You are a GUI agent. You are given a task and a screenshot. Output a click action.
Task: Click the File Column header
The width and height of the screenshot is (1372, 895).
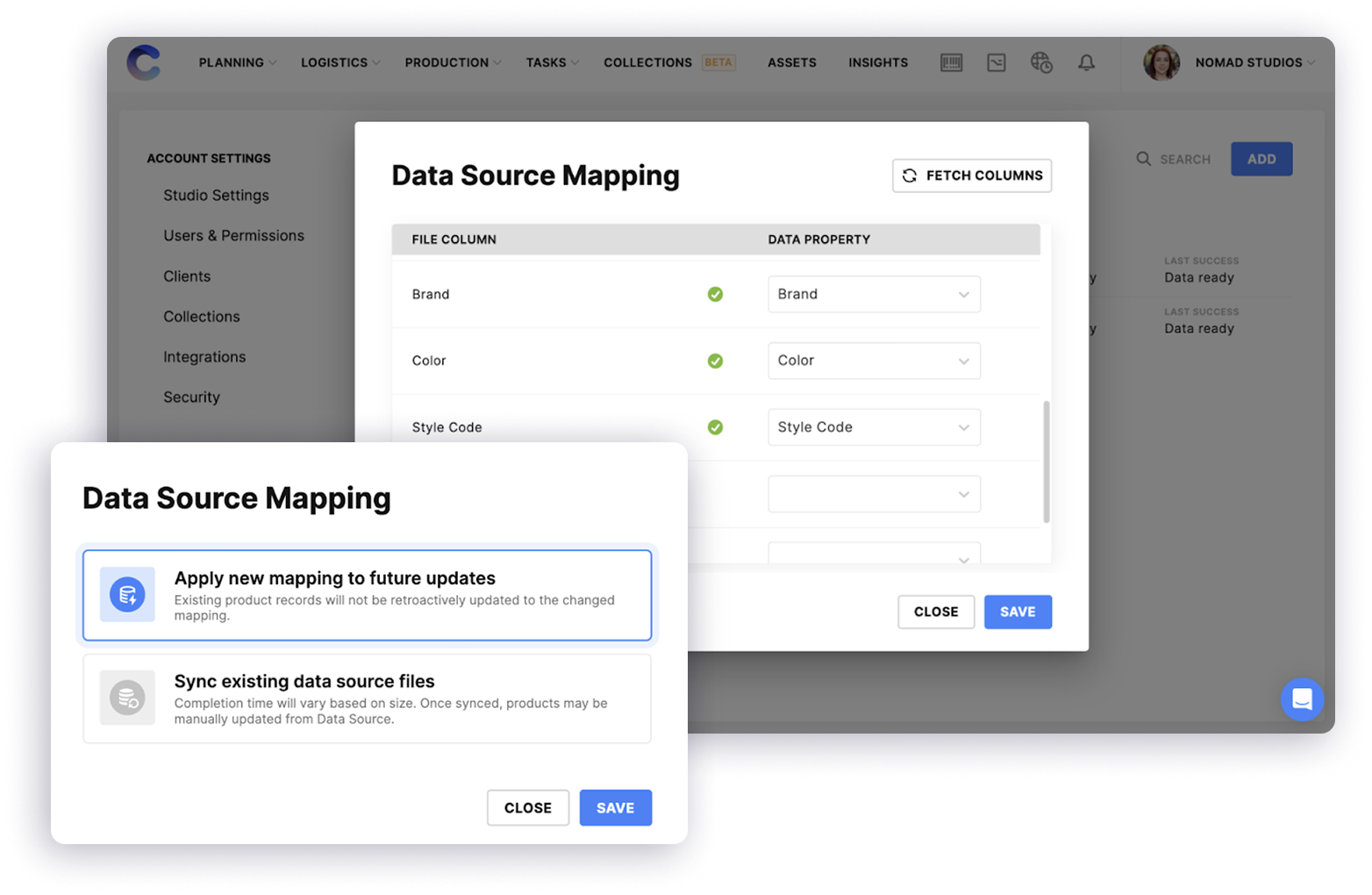click(454, 240)
